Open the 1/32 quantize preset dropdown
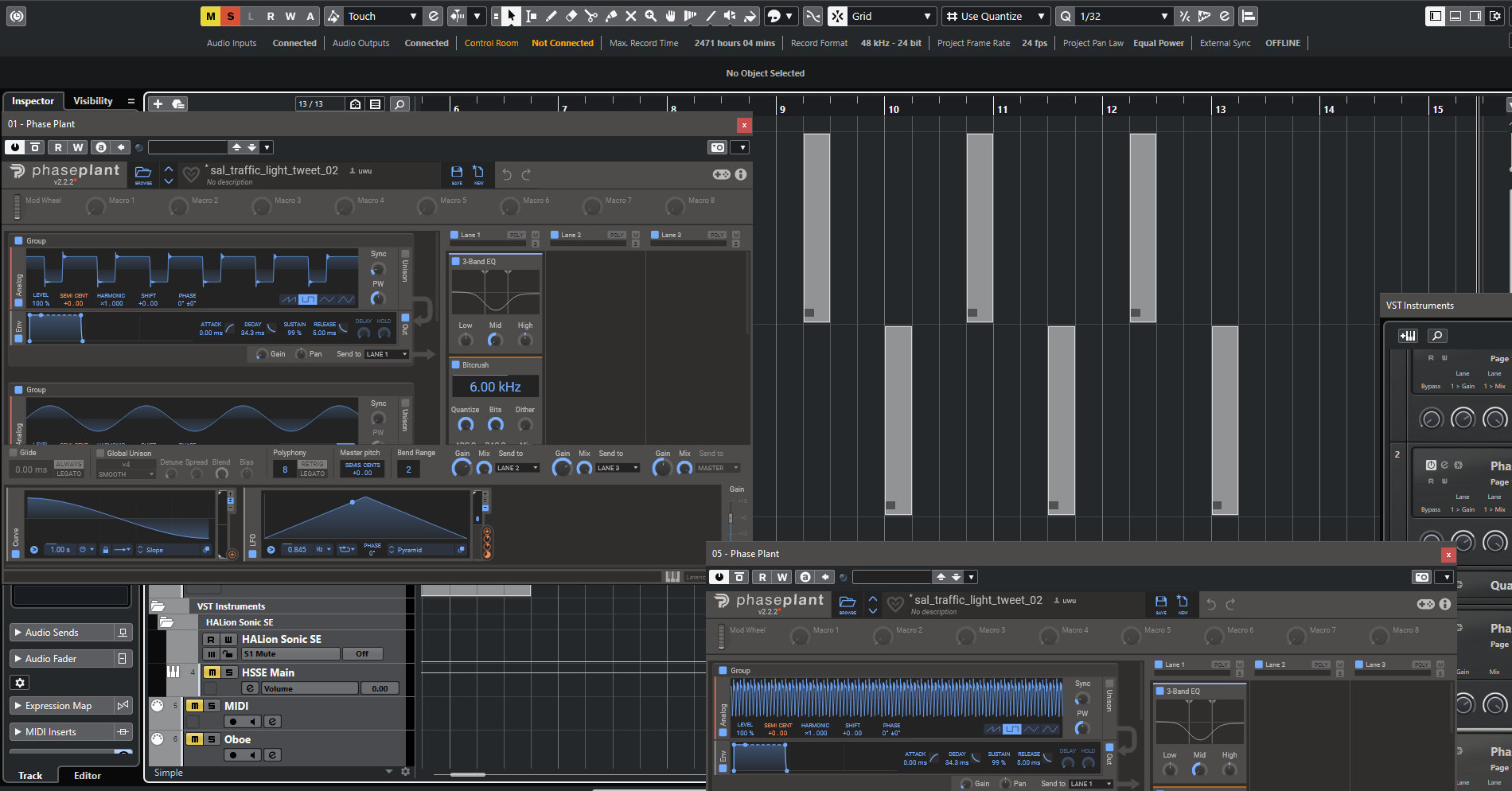 tap(1124, 16)
